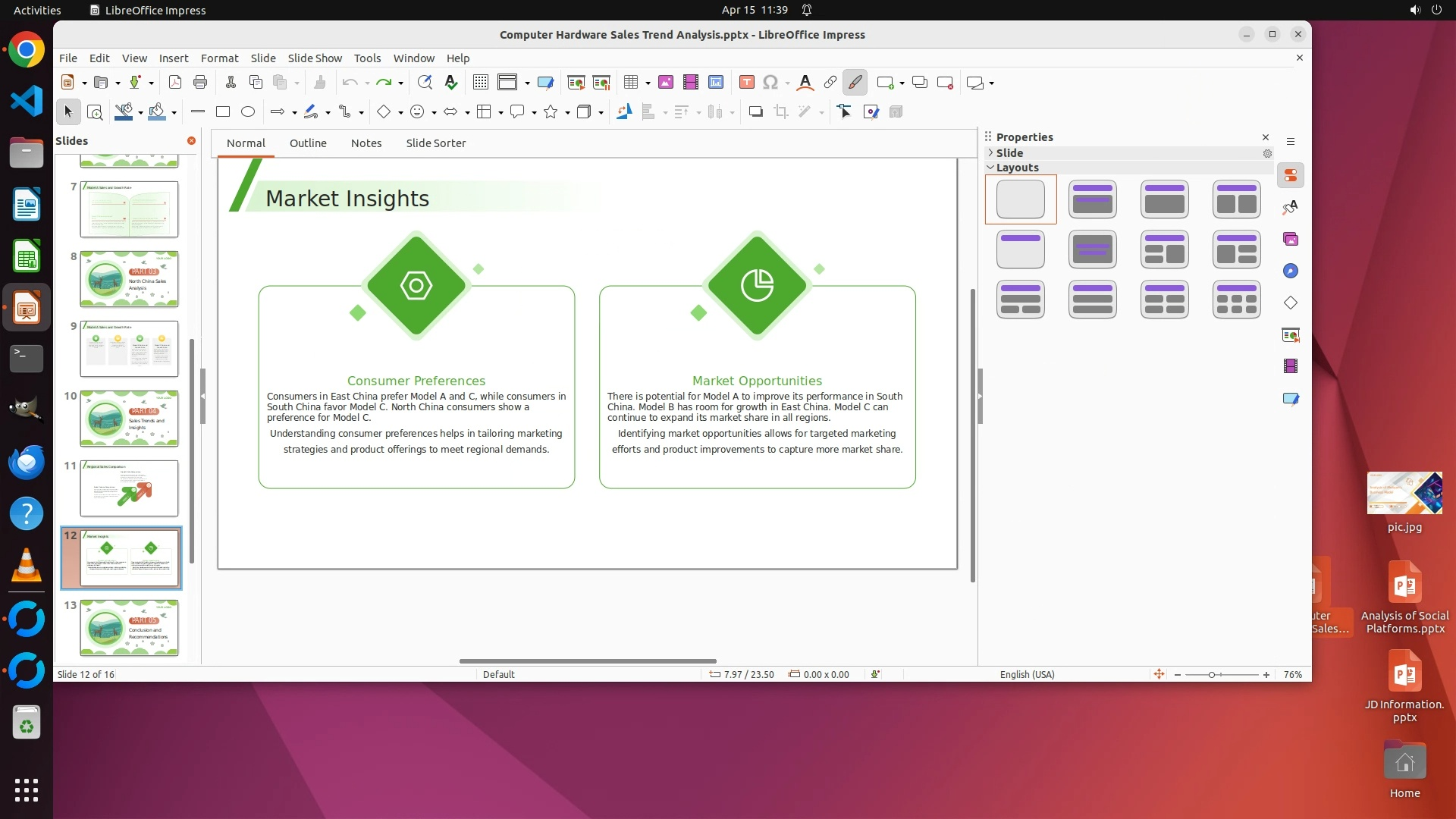Open the Stars and Banners shapes dropdown
This screenshot has width=1456, height=819.
(x=567, y=113)
